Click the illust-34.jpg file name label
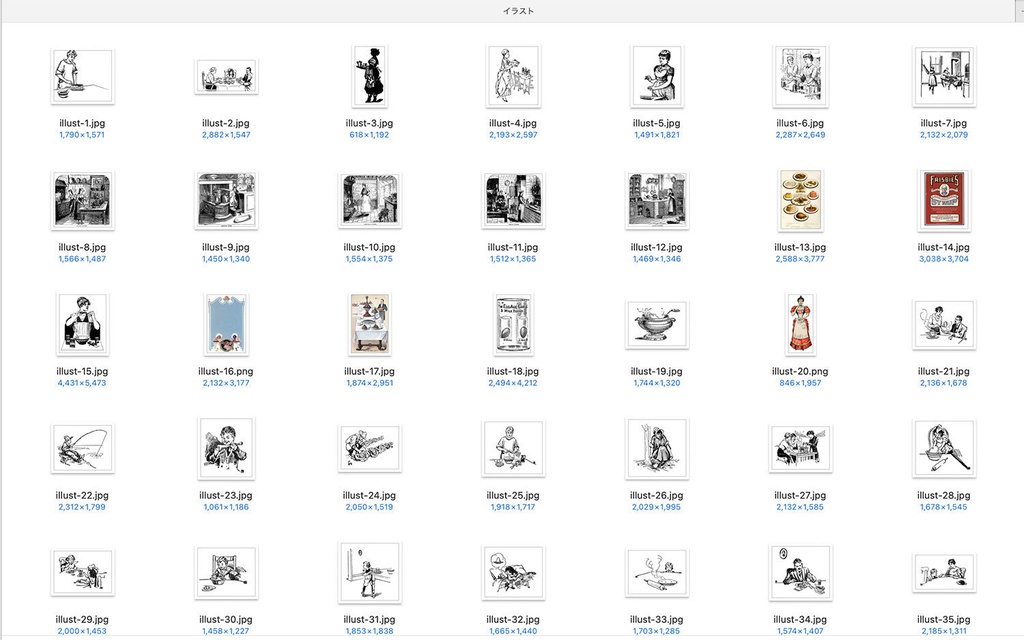 [800, 619]
